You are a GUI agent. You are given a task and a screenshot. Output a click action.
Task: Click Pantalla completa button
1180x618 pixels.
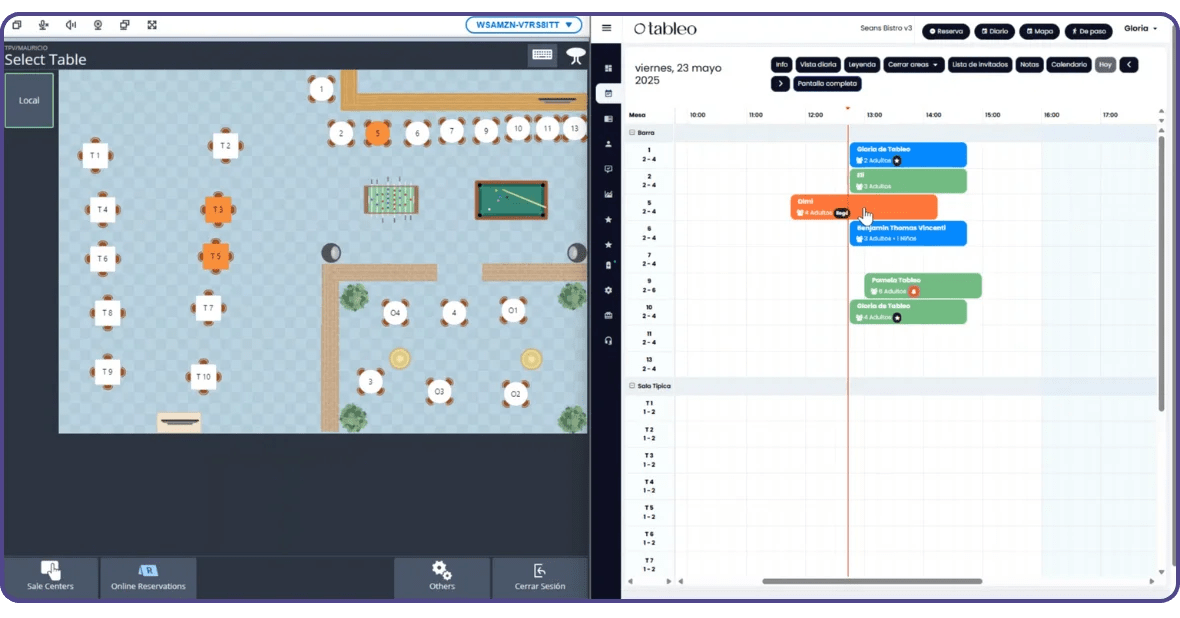827,84
